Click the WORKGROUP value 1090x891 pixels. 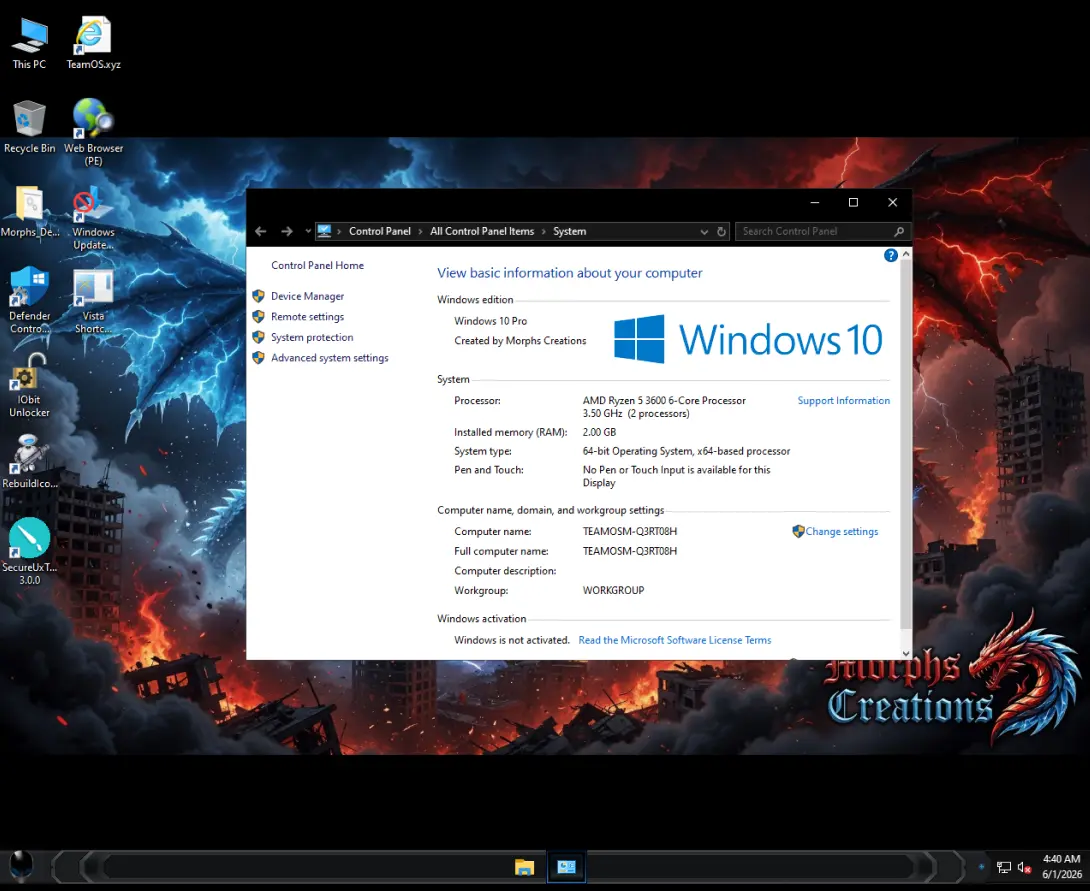coord(613,590)
